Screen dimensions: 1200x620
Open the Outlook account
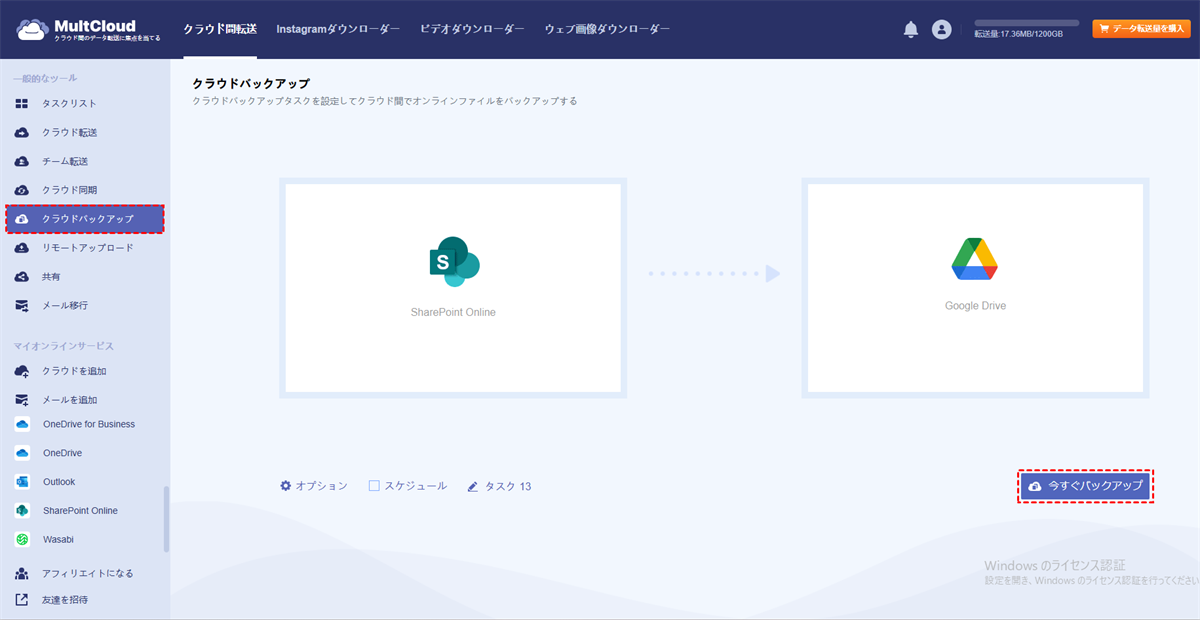point(59,482)
